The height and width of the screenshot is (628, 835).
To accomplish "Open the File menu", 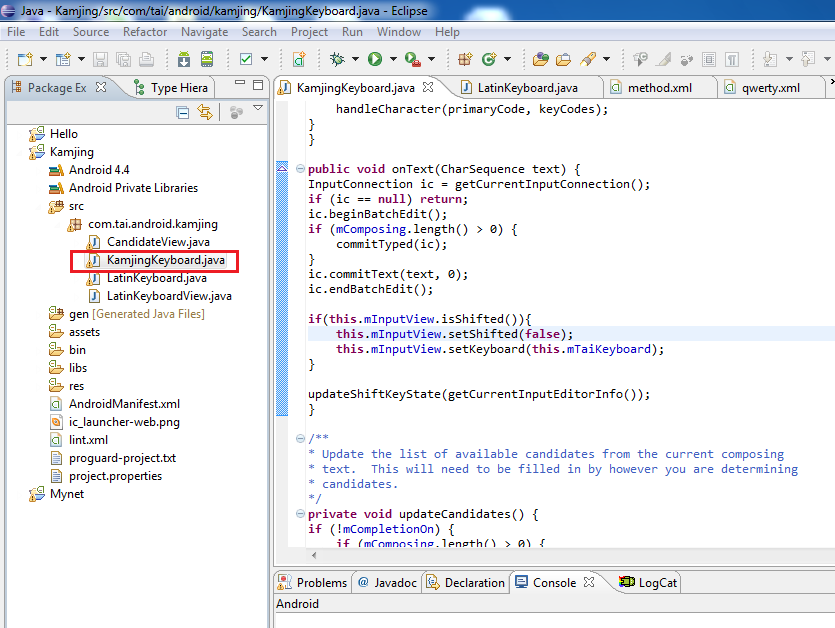I will pyautogui.click(x=16, y=32).
